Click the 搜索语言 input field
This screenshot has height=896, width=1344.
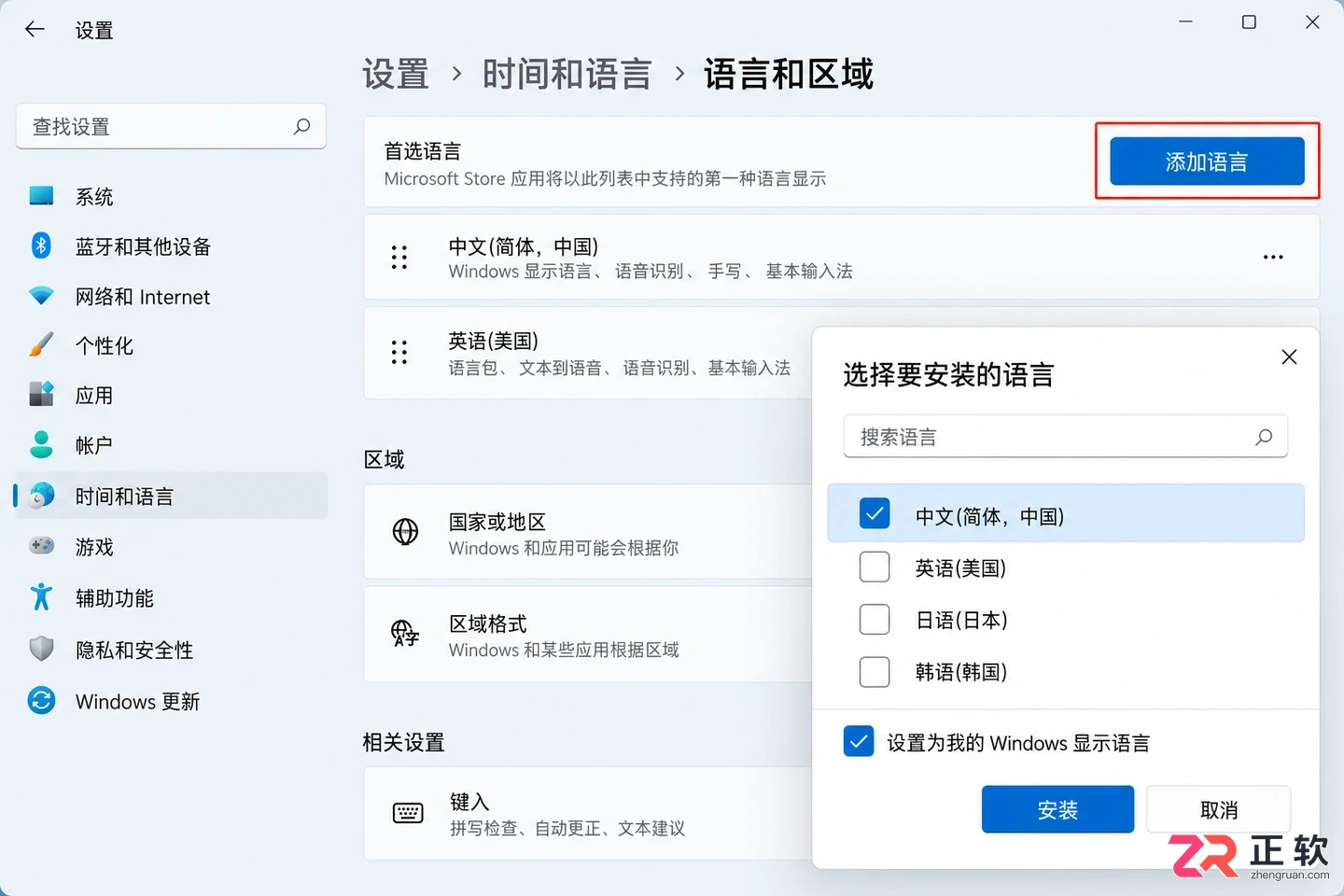tap(1065, 436)
